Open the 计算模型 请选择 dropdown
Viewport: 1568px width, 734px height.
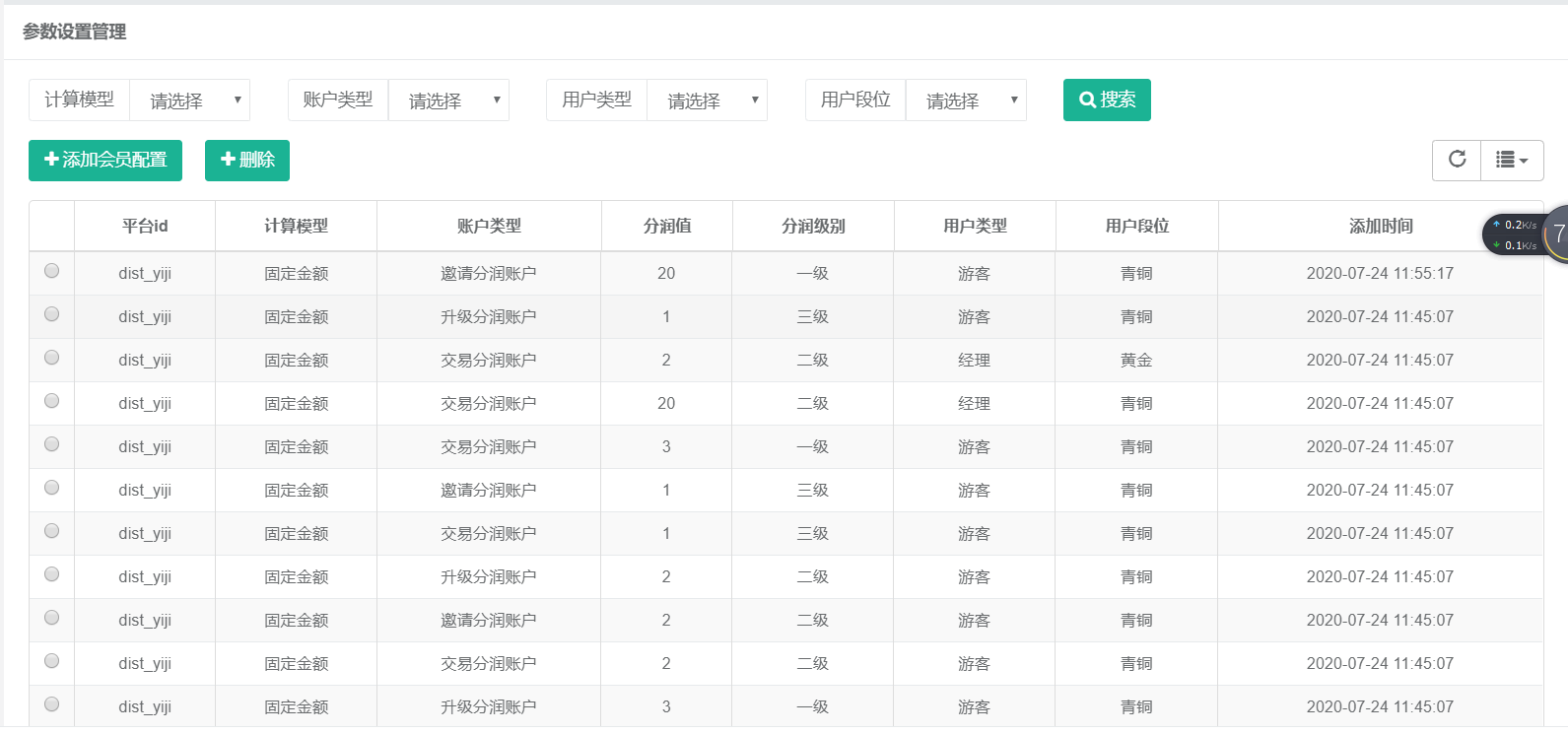(x=190, y=100)
